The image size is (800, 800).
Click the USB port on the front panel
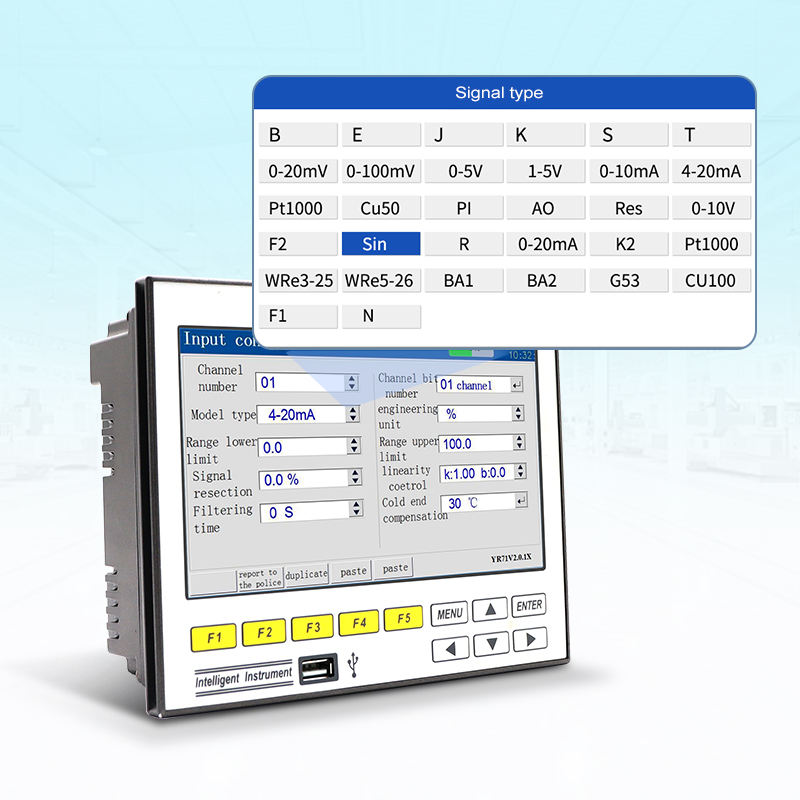click(318, 669)
